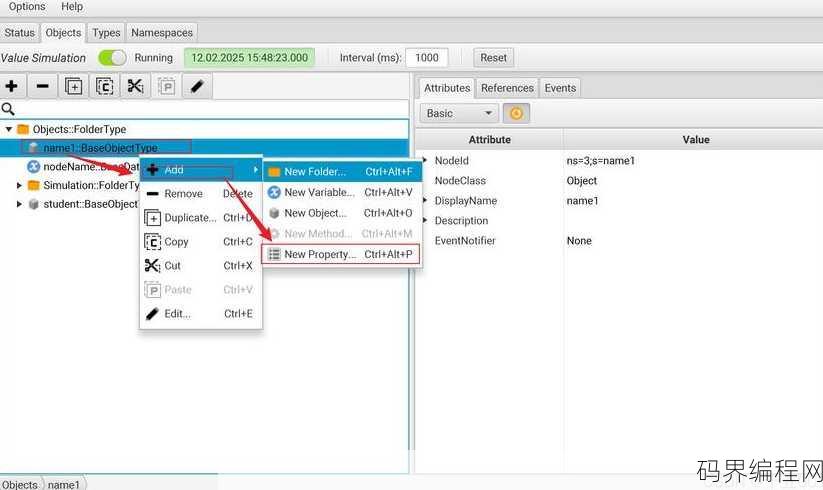
Task: Open the Help menu
Action: [72, 7]
